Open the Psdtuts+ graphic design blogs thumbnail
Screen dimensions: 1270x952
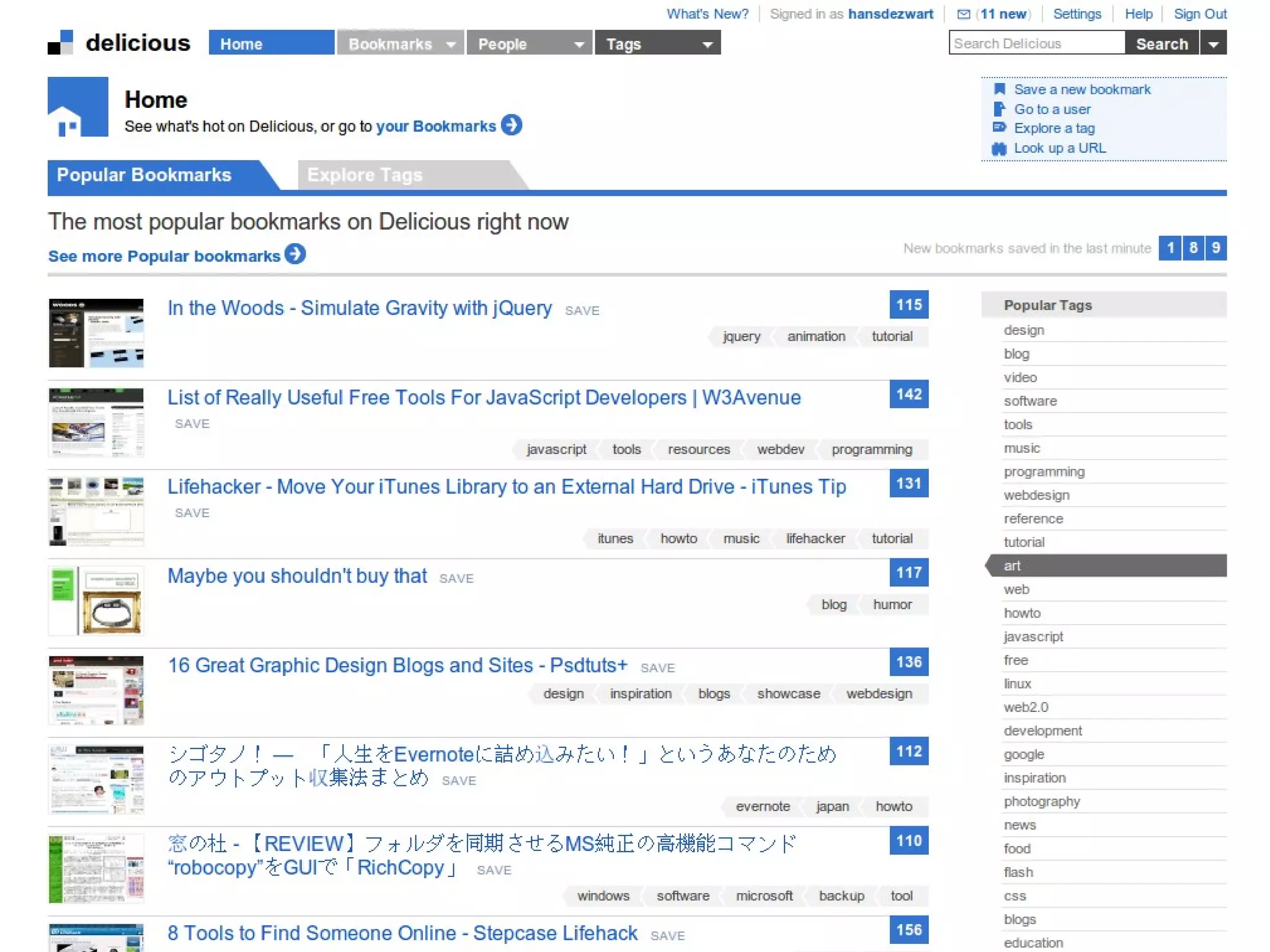[96, 690]
